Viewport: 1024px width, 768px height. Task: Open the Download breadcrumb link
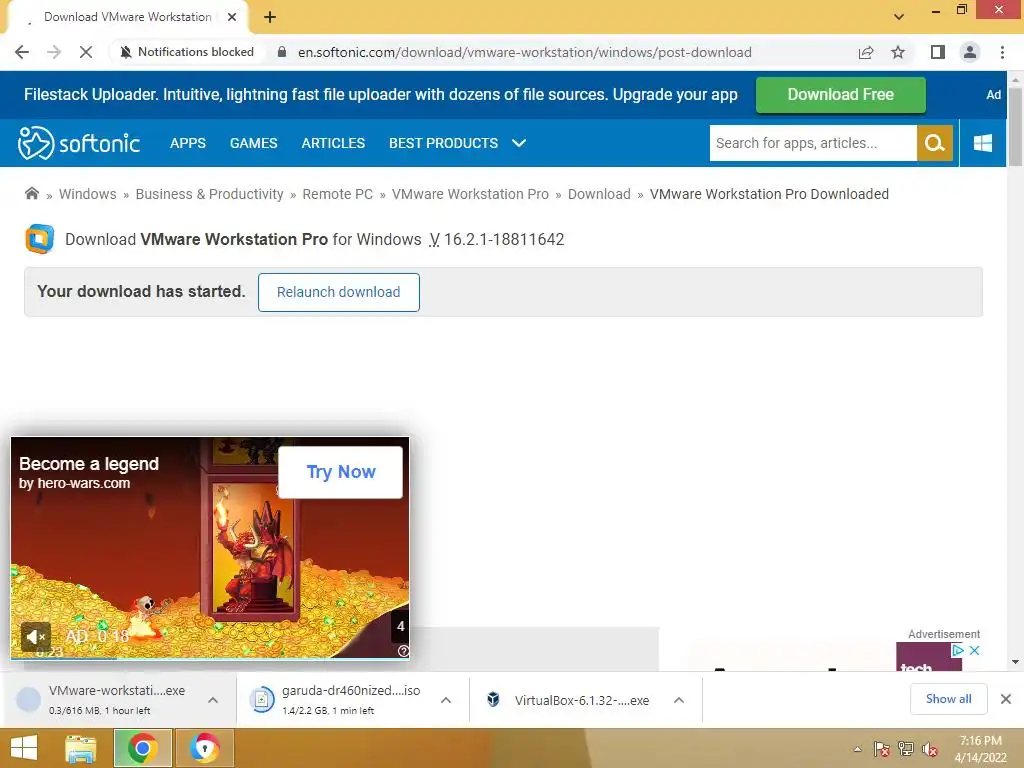coord(599,194)
